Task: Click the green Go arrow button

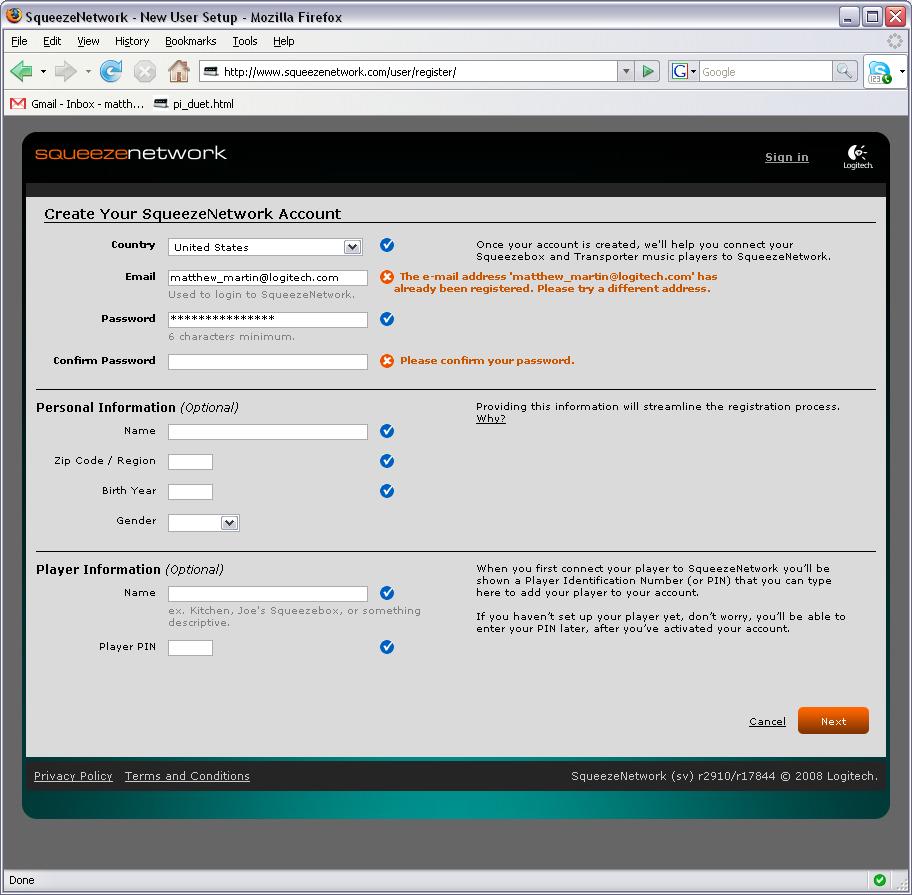Action: [648, 71]
